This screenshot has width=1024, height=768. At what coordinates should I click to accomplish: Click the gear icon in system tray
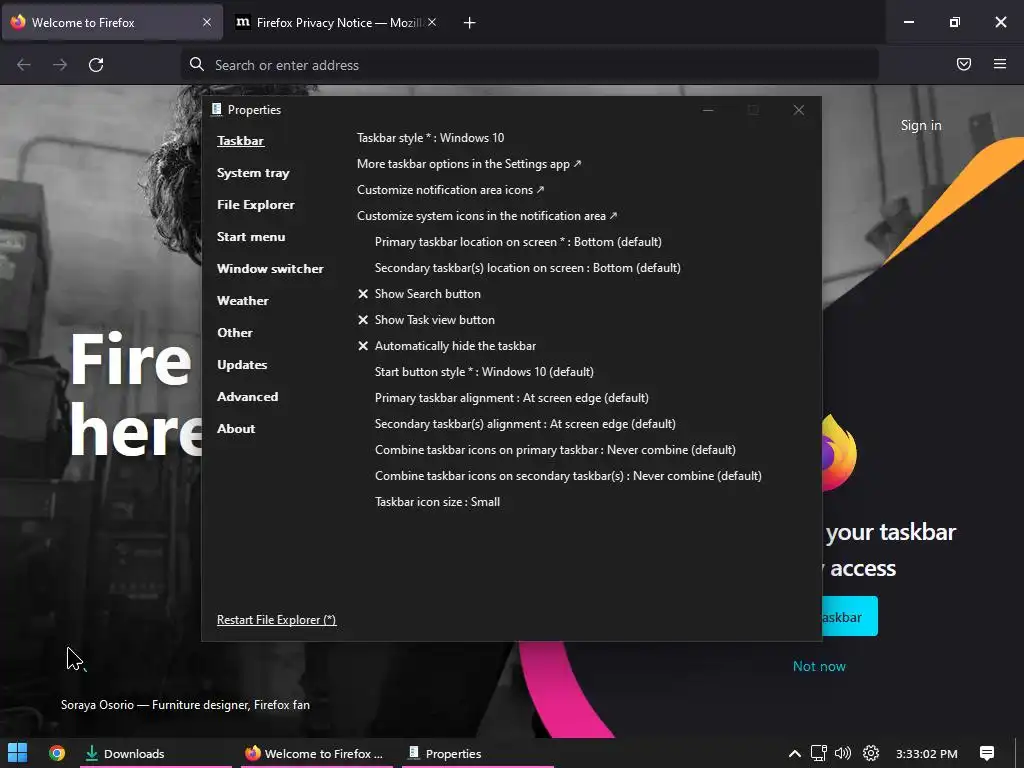(871, 753)
